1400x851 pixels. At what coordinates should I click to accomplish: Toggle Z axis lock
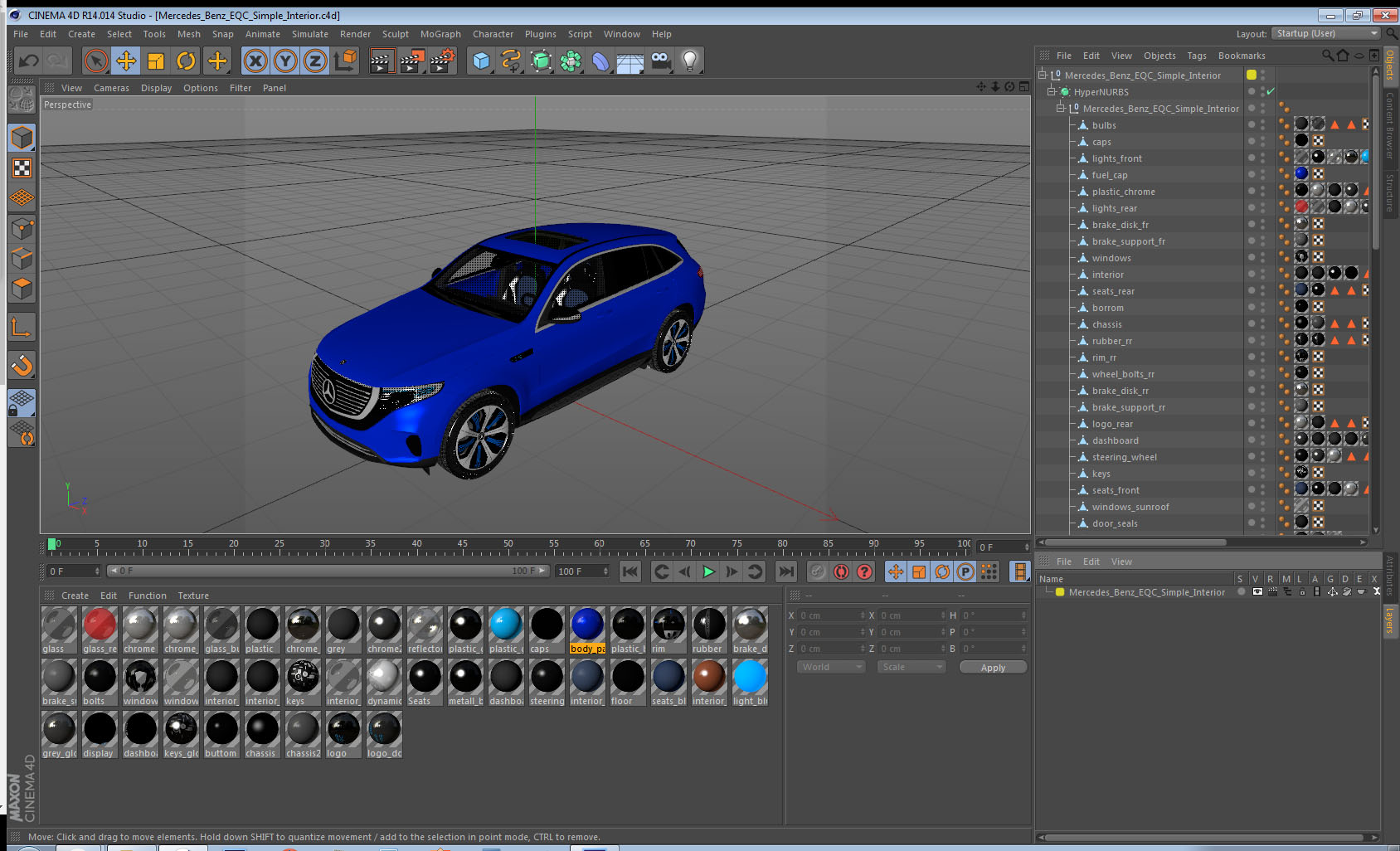tap(315, 61)
